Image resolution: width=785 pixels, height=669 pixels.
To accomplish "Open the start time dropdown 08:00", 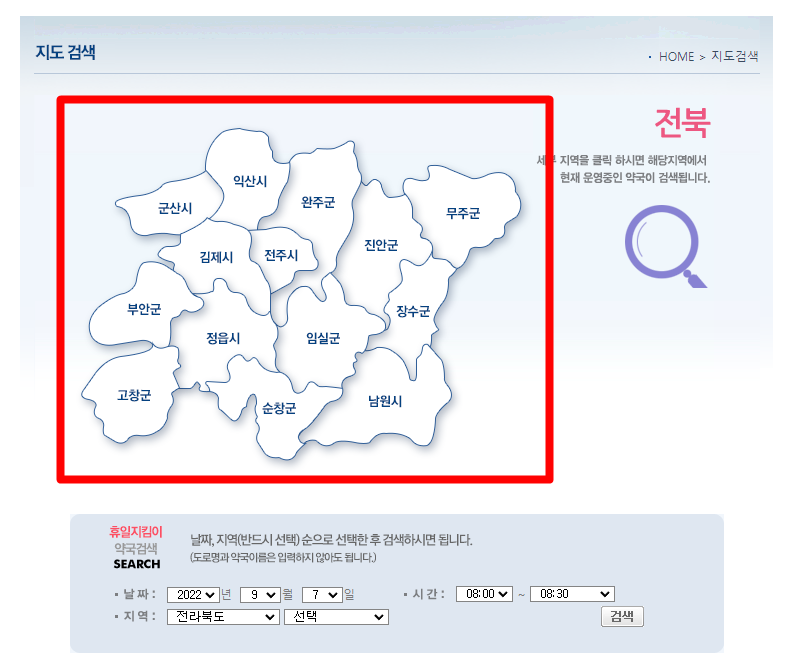I will [x=484, y=594].
